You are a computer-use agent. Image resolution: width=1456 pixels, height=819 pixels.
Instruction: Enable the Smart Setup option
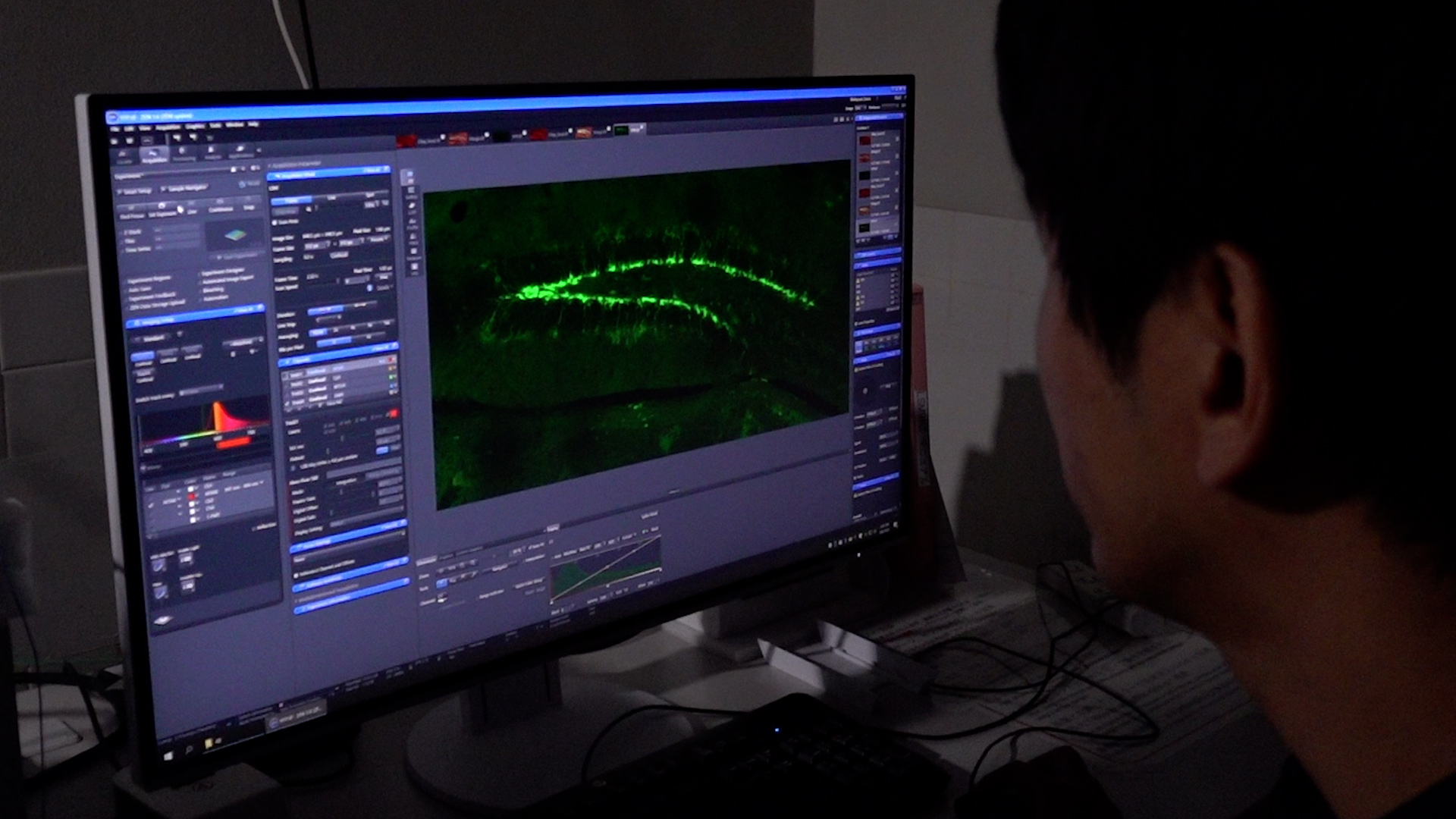(135, 192)
